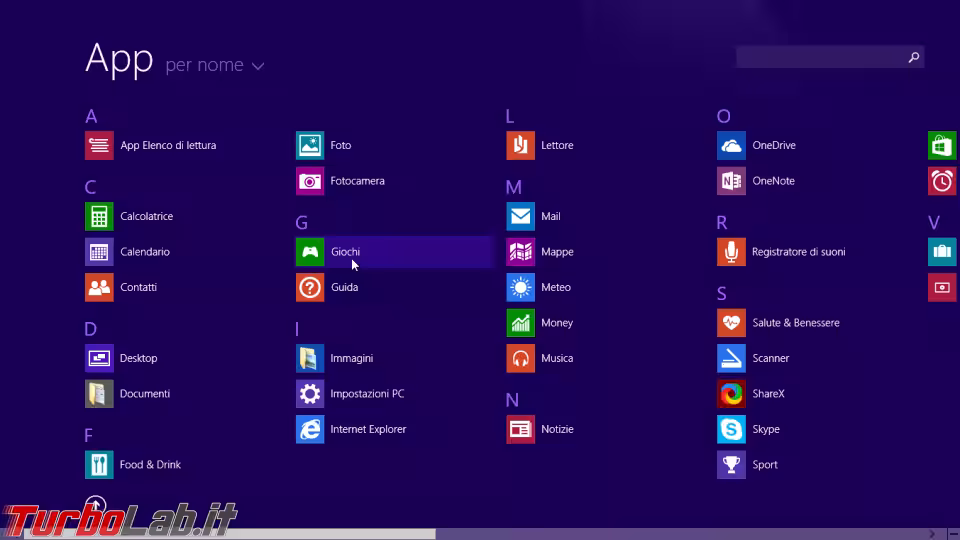The height and width of the screenshot is (540, 960).
Task: Click the "Registratore di suoni" label
Action: [x=798, y=252]
